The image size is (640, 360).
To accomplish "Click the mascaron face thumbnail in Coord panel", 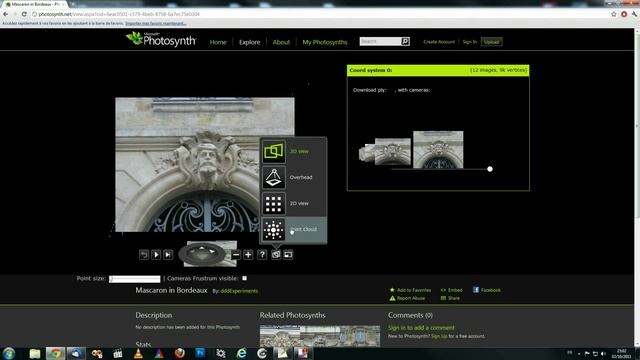I will [393, 152].
